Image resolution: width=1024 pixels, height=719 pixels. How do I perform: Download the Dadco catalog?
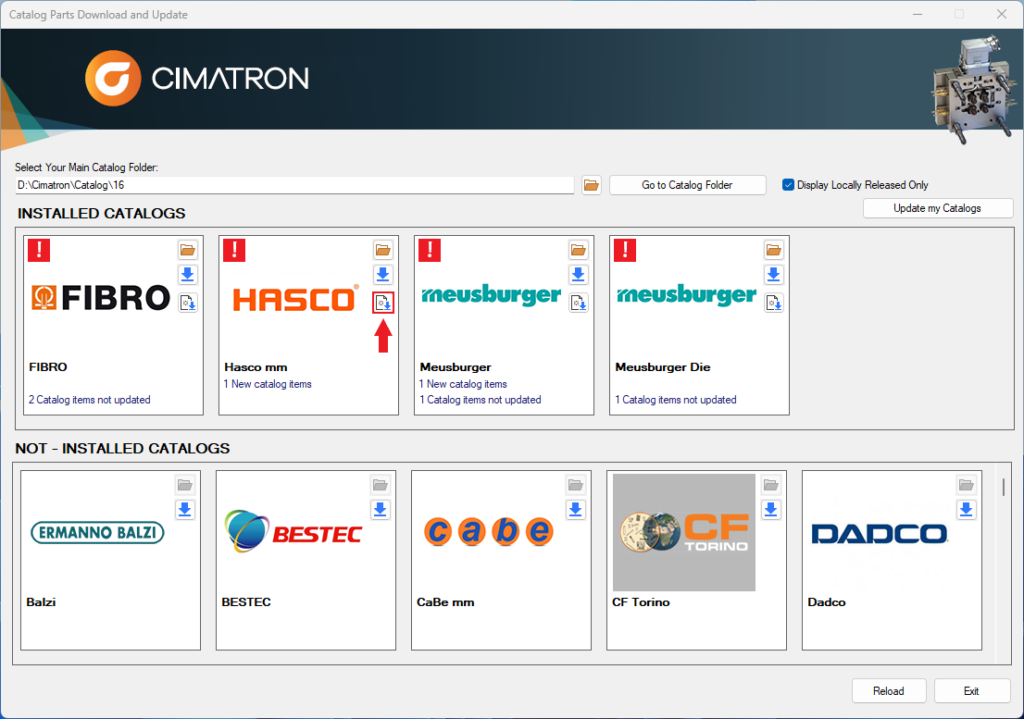tap(966, 510)
